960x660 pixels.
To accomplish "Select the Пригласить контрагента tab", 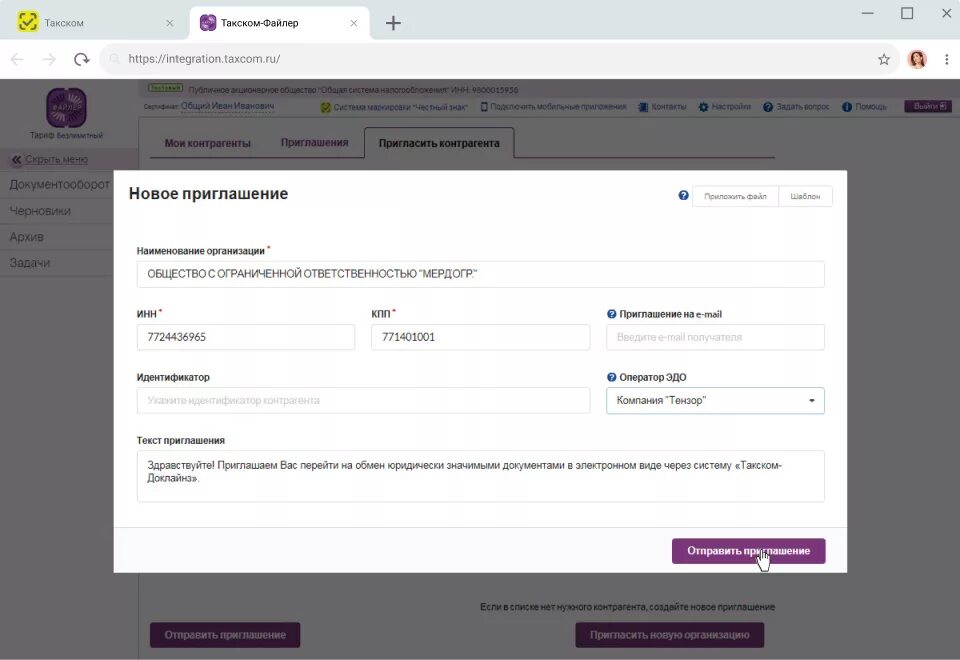I will click(439, 143).
